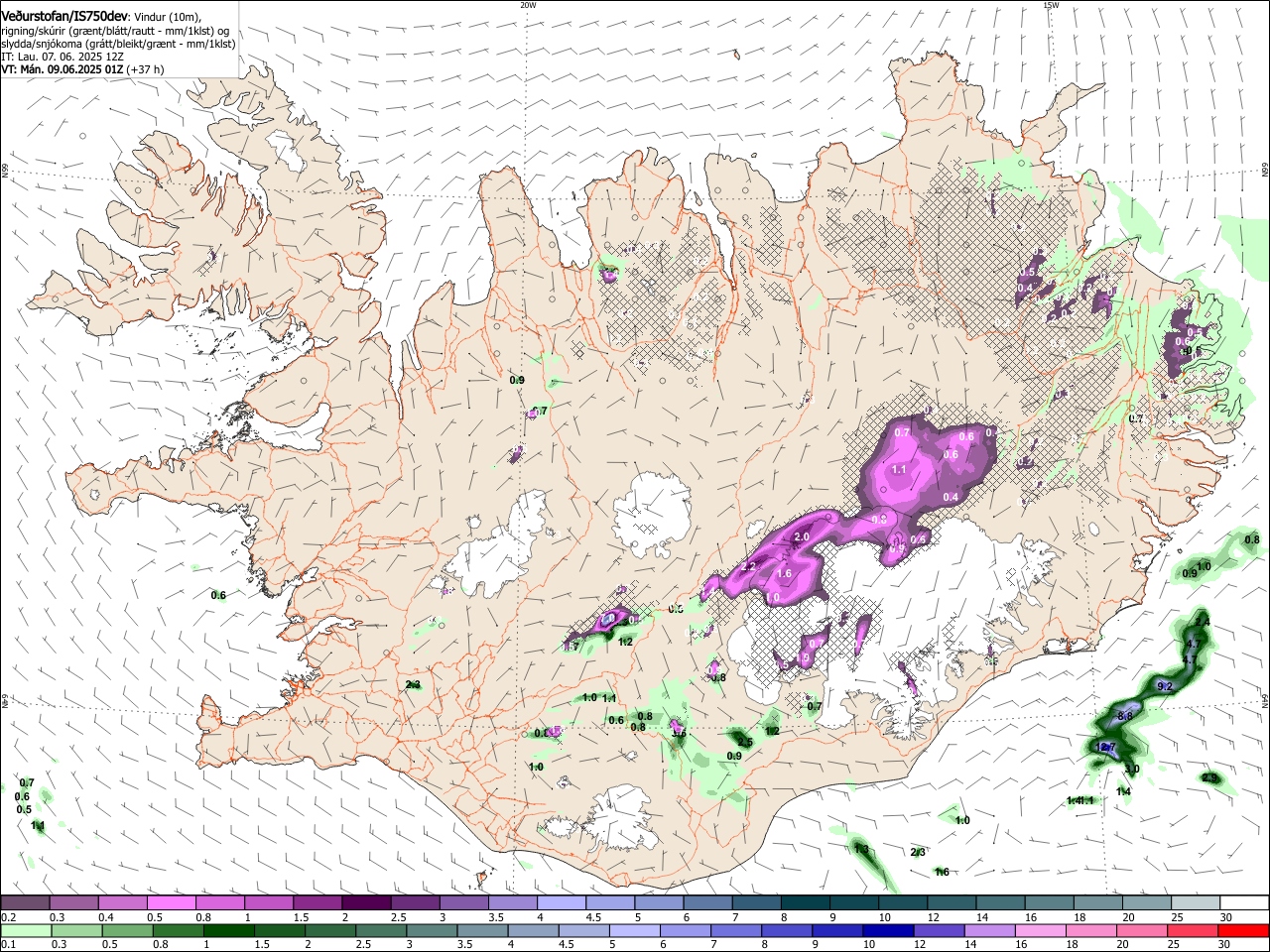Click the top-row legend swatch labeled 1
This screenshot has width=1270, height=952.
[268, 902]
